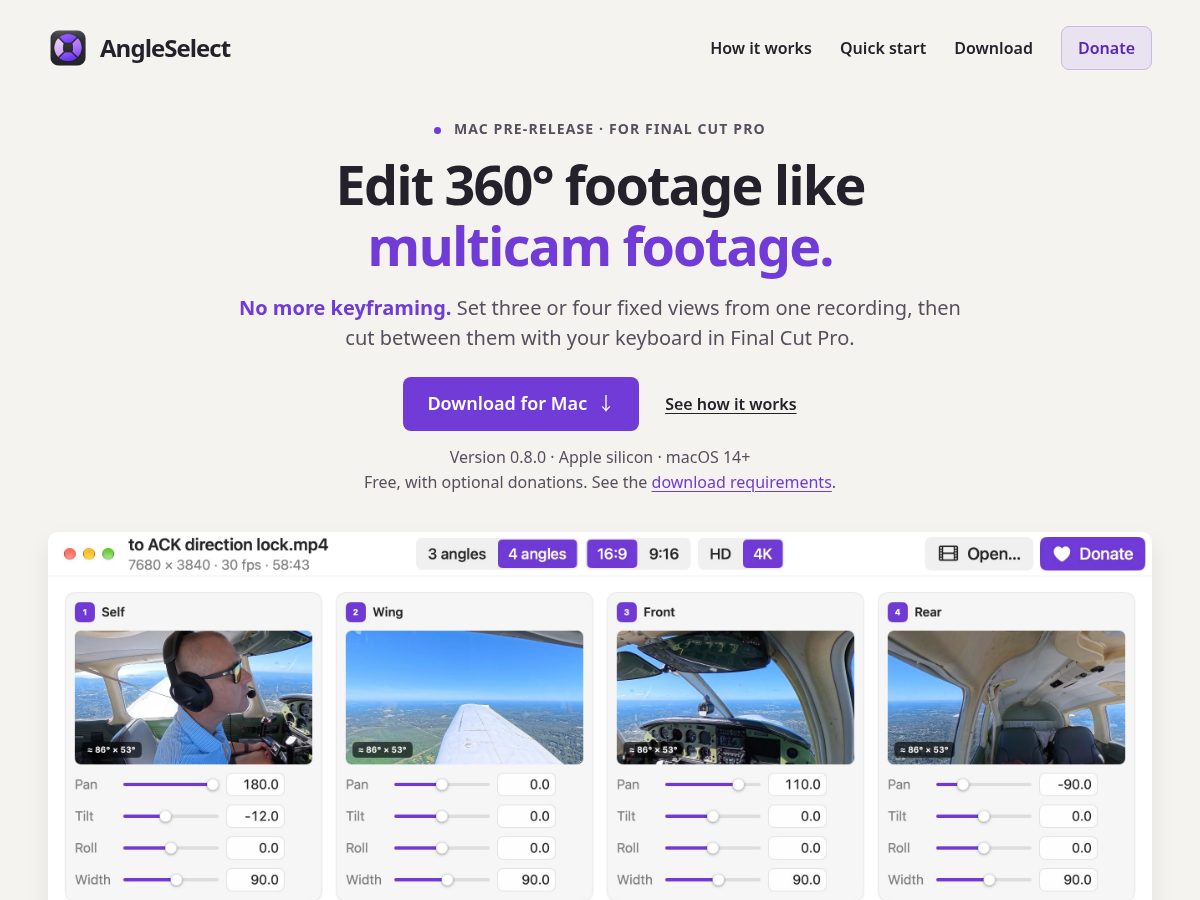Adjust the Front Width slider

pos(713,880)
